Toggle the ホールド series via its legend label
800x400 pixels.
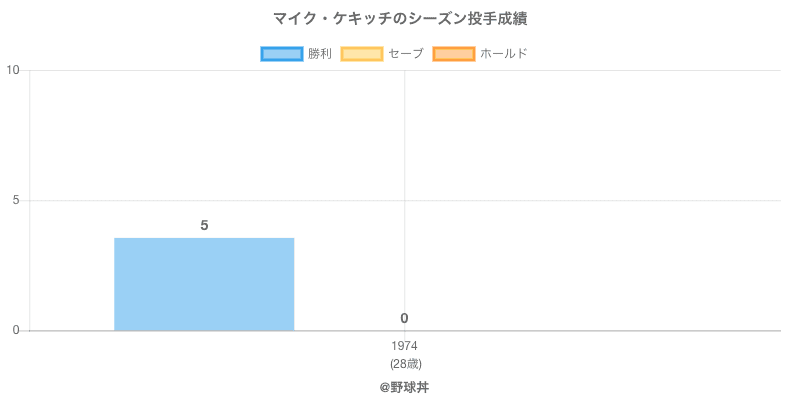coord(503,53)
